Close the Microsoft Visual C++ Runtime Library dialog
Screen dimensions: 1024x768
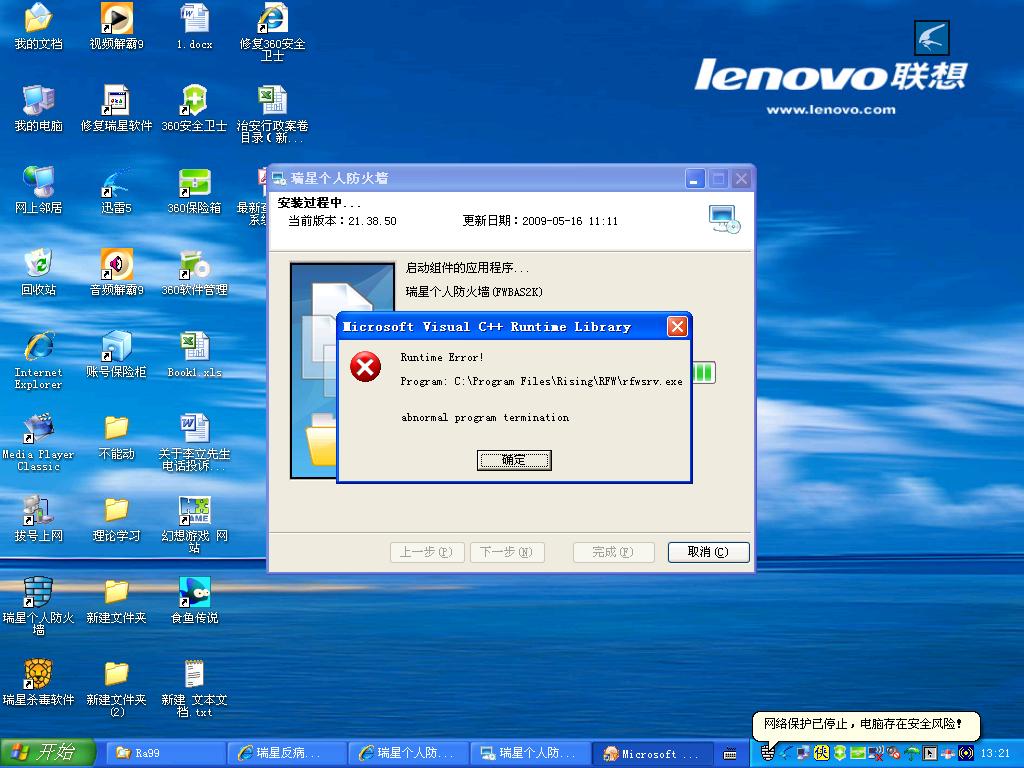[677, 326]
